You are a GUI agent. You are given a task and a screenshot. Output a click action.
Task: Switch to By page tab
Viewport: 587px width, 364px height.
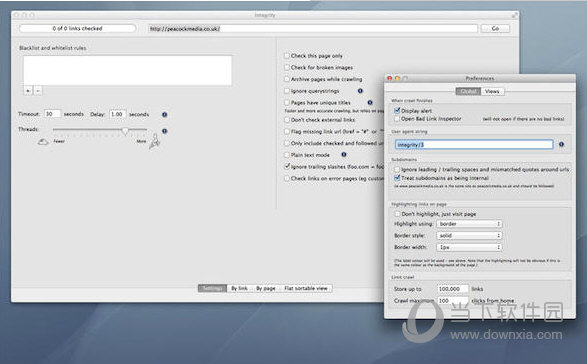tap(266, 288)
